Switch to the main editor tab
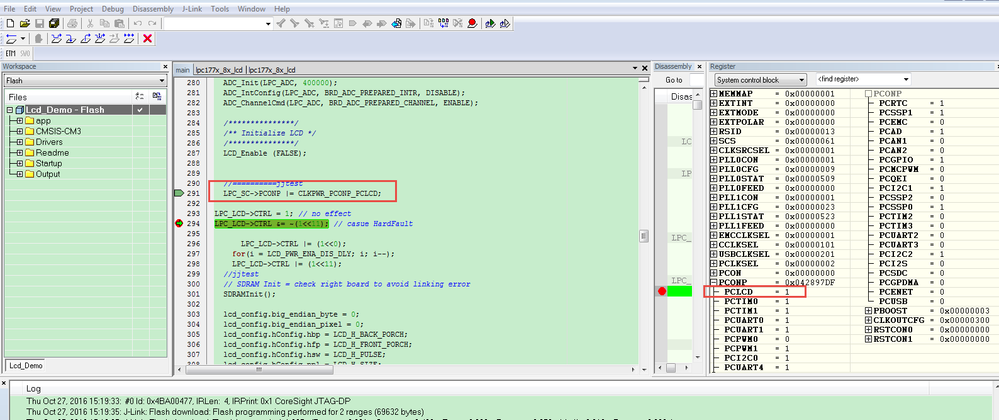 tap(183, 69)
